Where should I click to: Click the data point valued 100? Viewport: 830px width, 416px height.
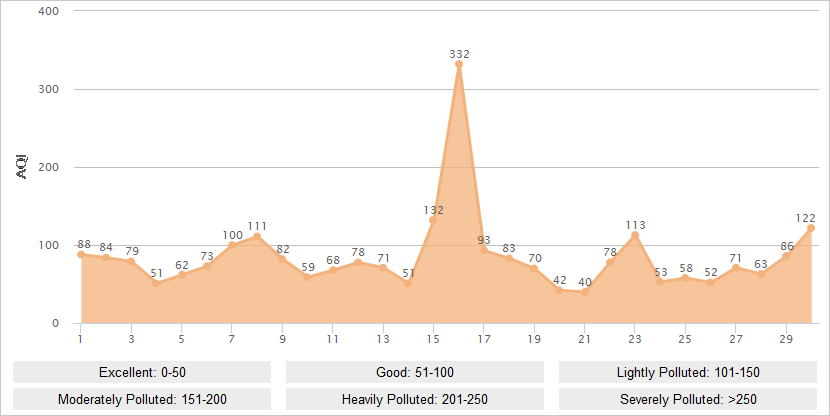[x=232, y=245]
